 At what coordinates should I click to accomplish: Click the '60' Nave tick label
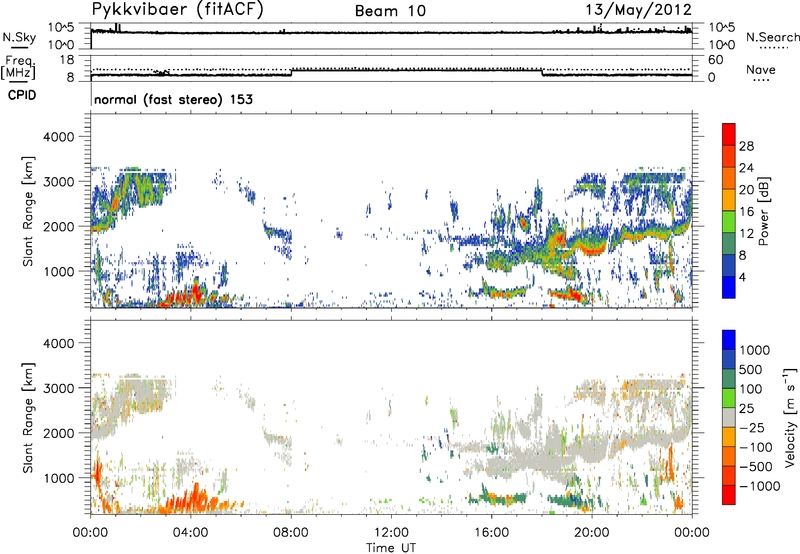pos(715,60)
